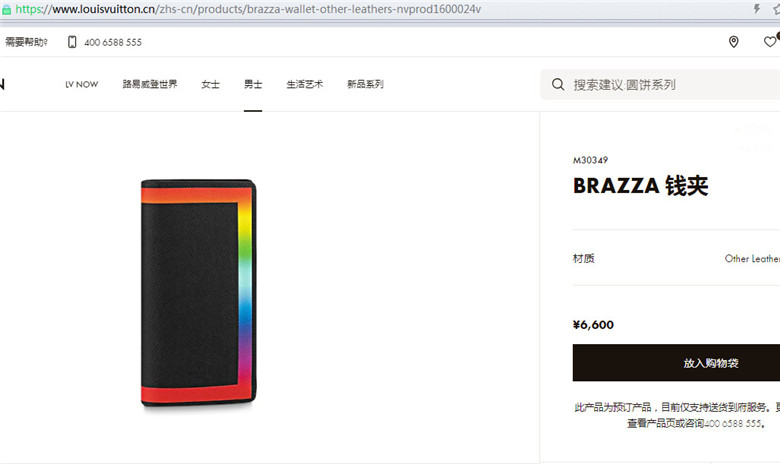Screen dimensions: 780x464
Task: Click the 需要帮助? help link
Action: (x=26, y=42)
